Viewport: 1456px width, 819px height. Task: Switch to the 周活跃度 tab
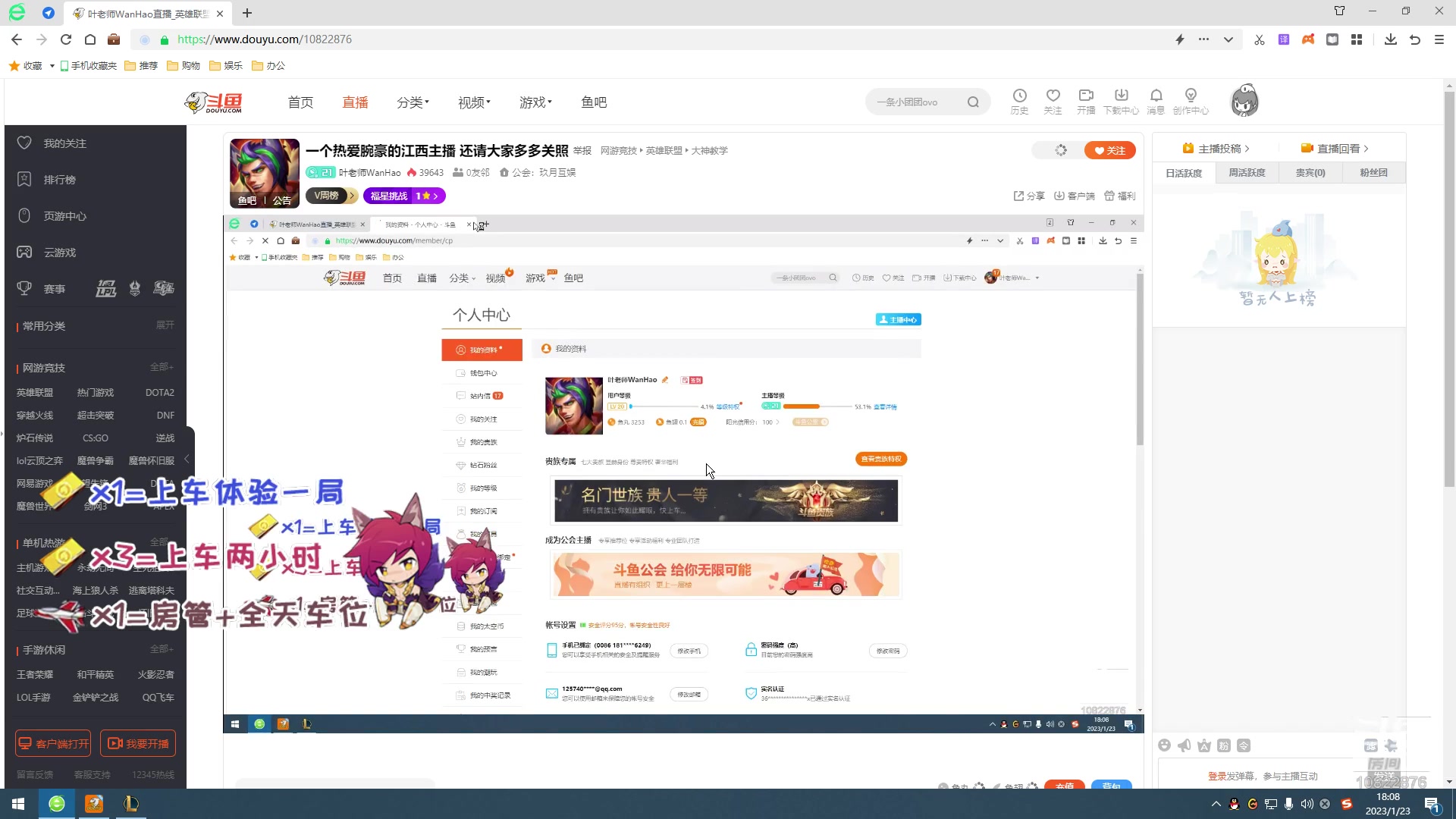1247,173
